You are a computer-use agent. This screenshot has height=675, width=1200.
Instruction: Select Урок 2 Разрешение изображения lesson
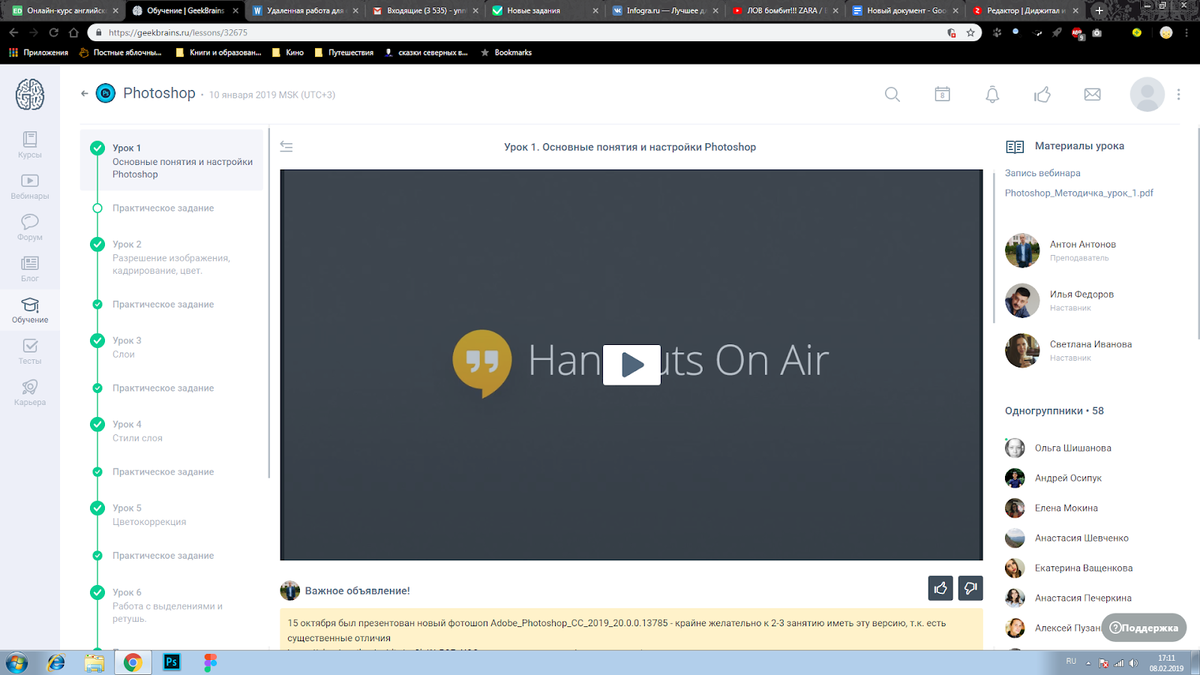click(171, 257)
